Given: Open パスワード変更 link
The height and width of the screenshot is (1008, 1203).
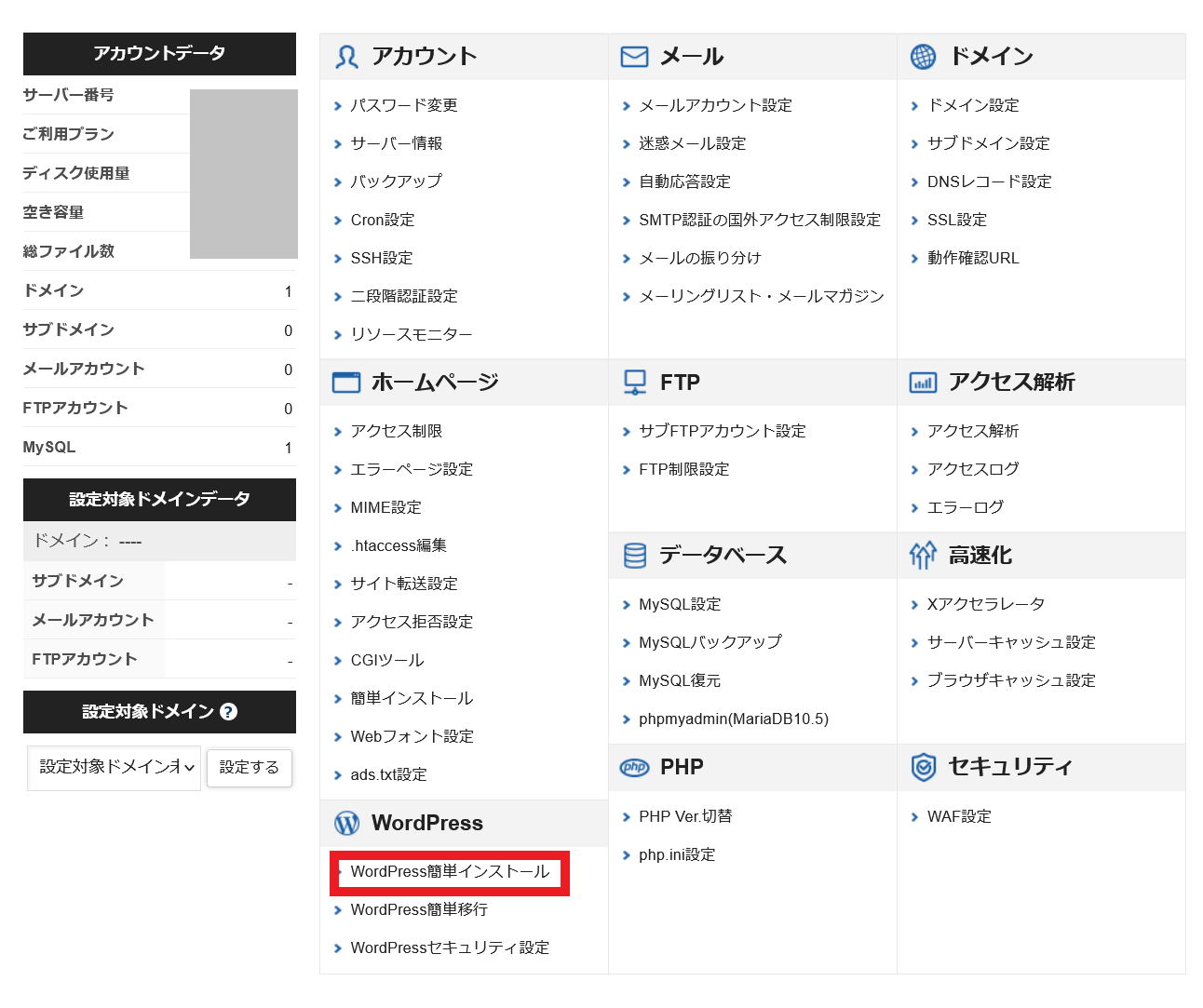Looking at the screenshot, I should tap(404, 105).
